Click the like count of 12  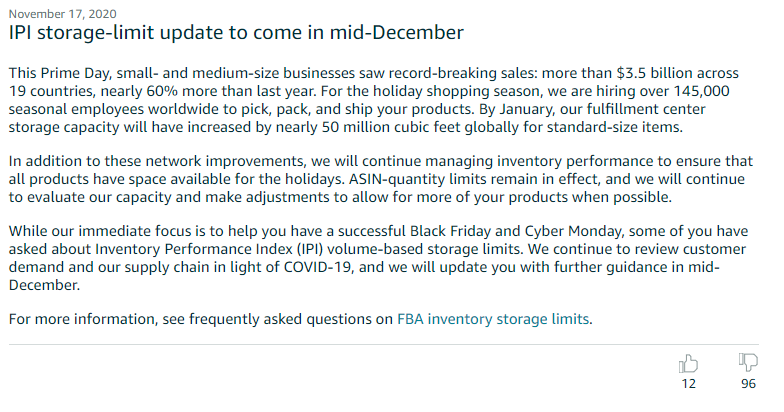click(x=688, y=384)
